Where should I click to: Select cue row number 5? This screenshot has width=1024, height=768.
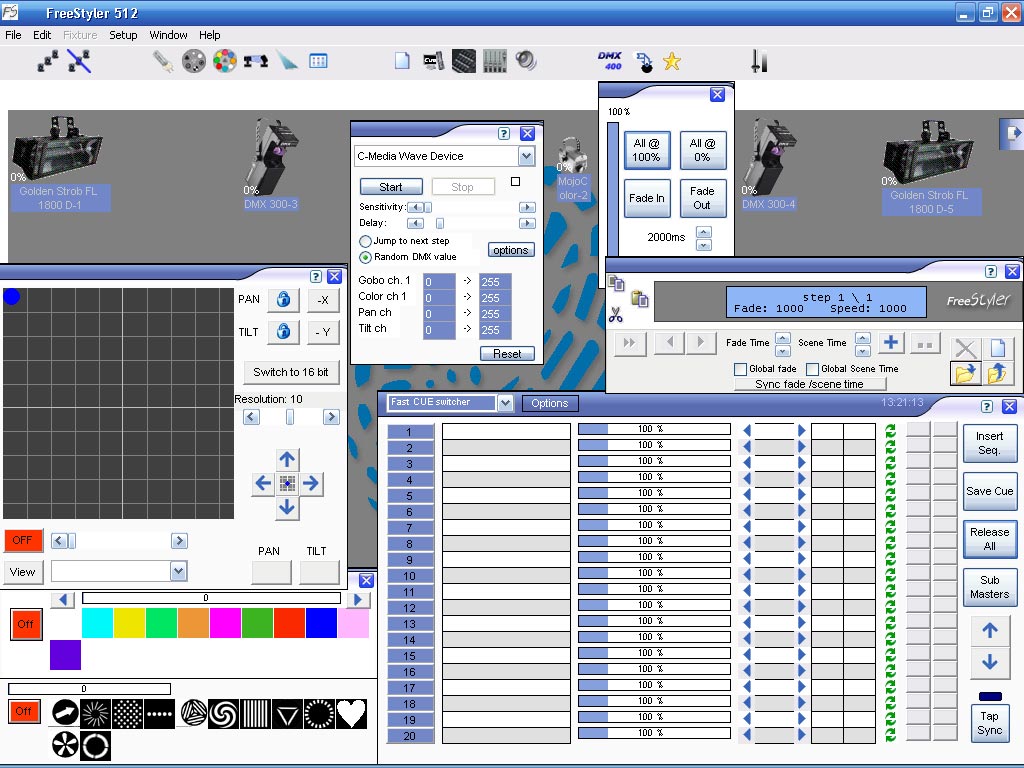(409, 496)
